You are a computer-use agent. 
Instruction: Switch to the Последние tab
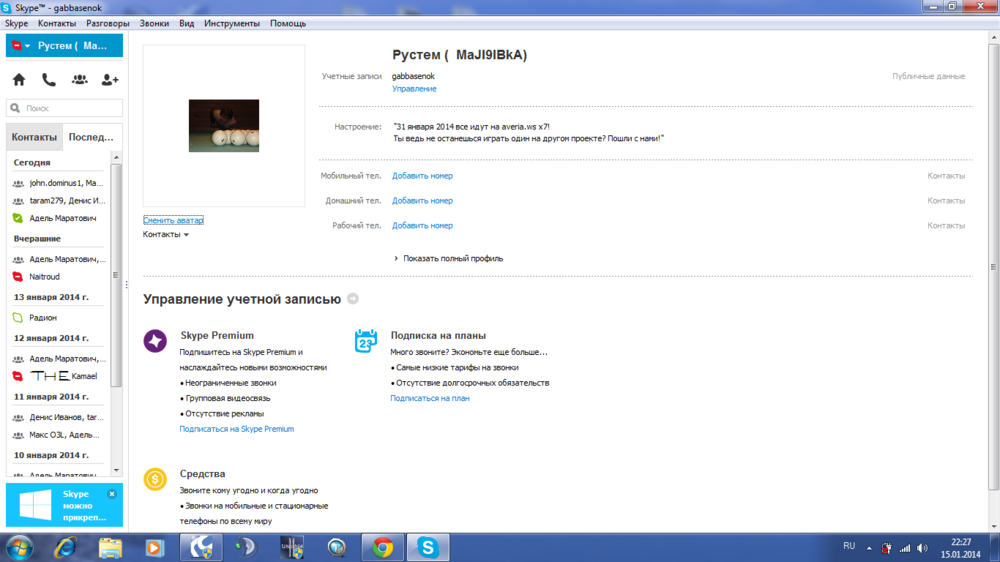(91, 137)
